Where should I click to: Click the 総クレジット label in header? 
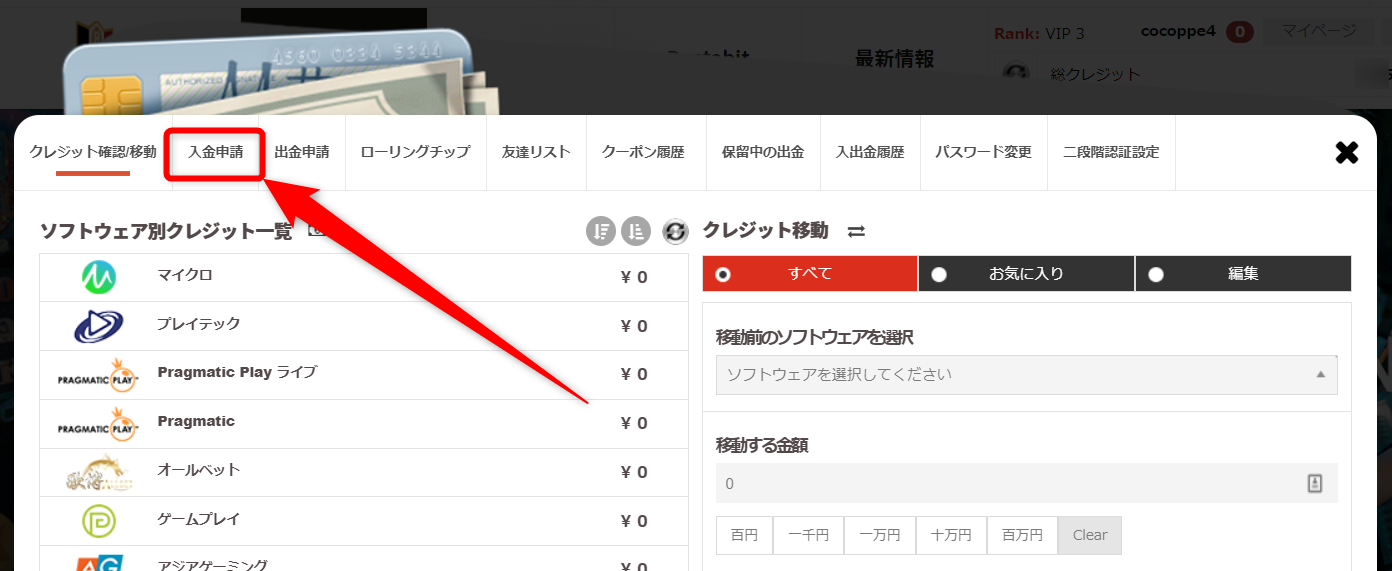click(1095, 74)
